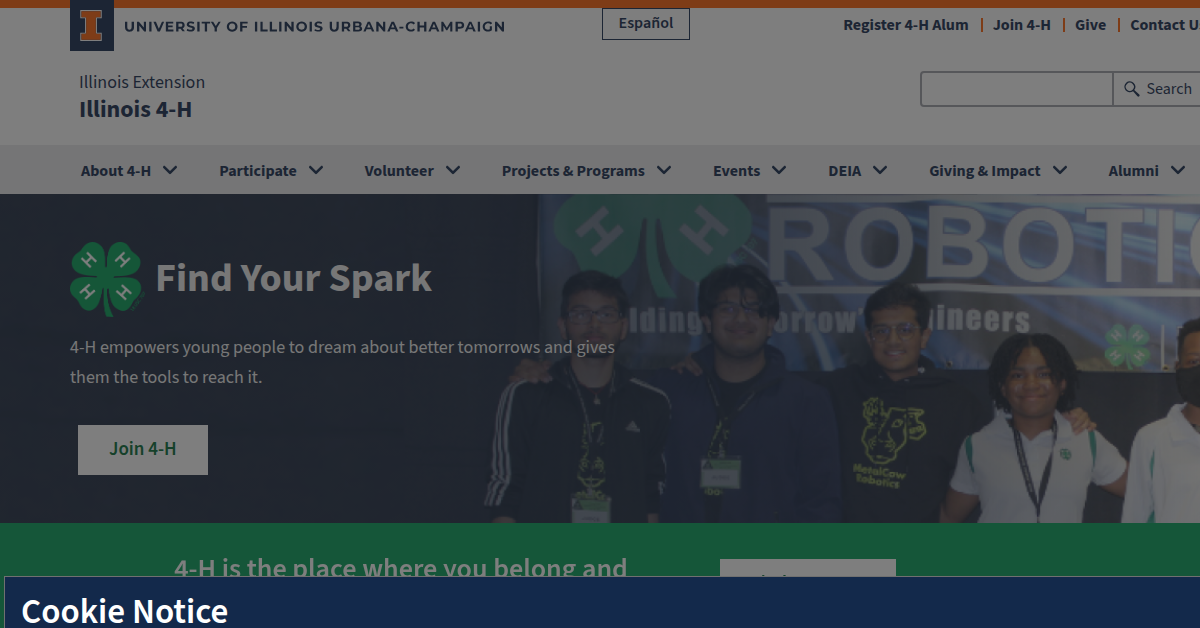Expand the About 4-H chevron
This screenshot has height=628, width=1200.
pos(170,170)
